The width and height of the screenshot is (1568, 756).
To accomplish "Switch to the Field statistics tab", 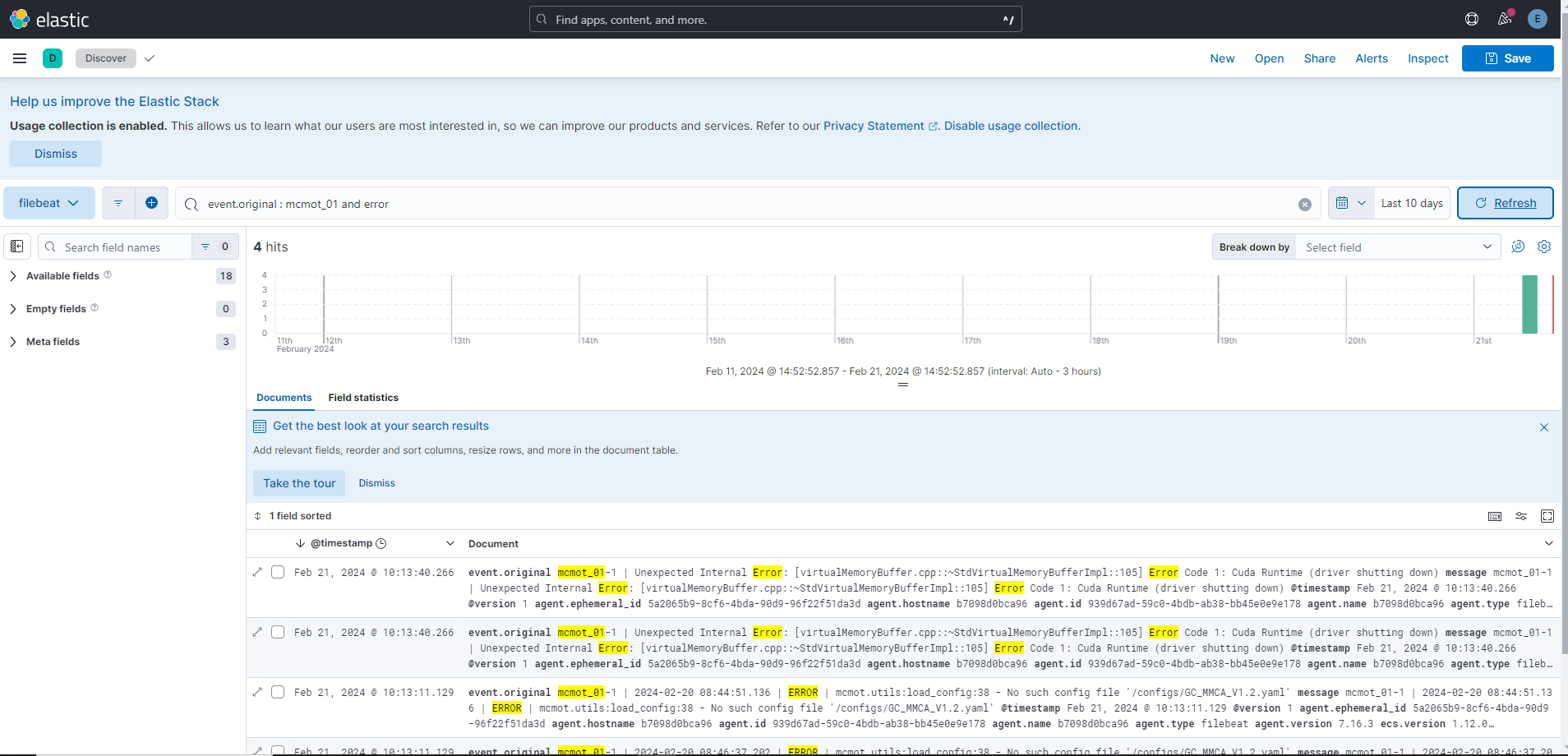I will pos(363,398).
